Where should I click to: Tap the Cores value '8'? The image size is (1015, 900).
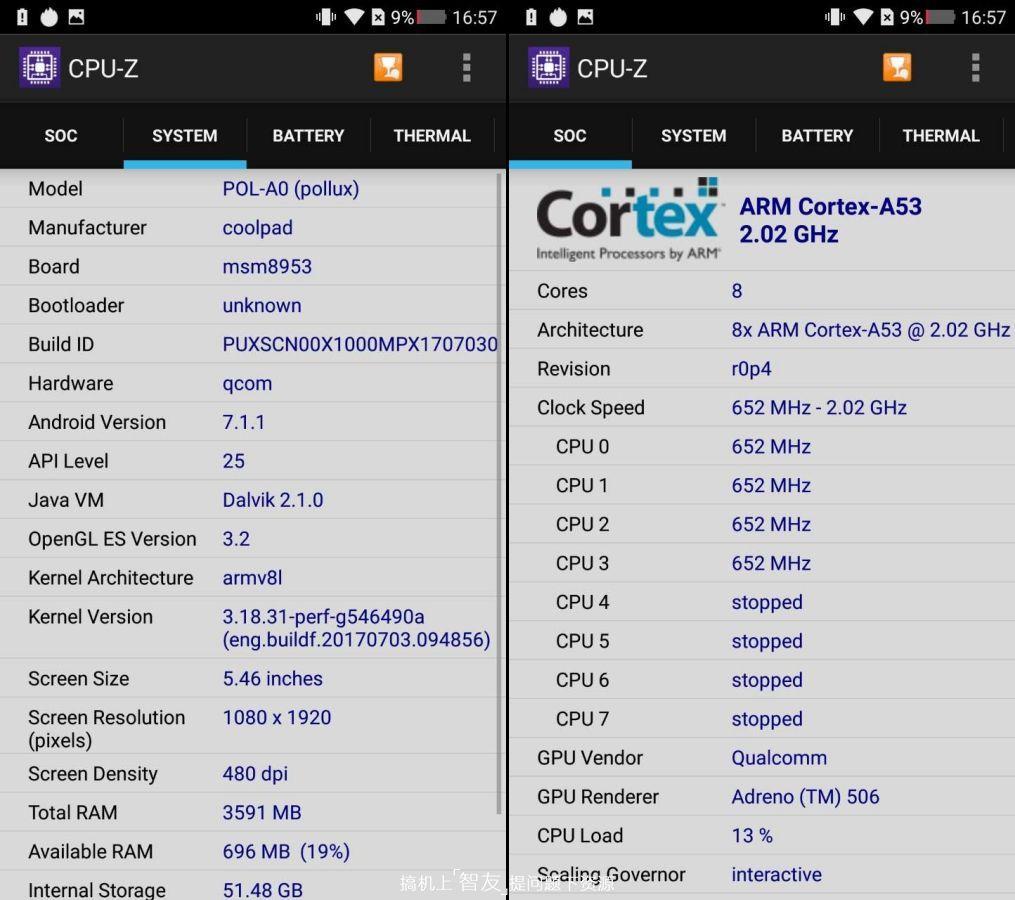click(x=737, y=291)
